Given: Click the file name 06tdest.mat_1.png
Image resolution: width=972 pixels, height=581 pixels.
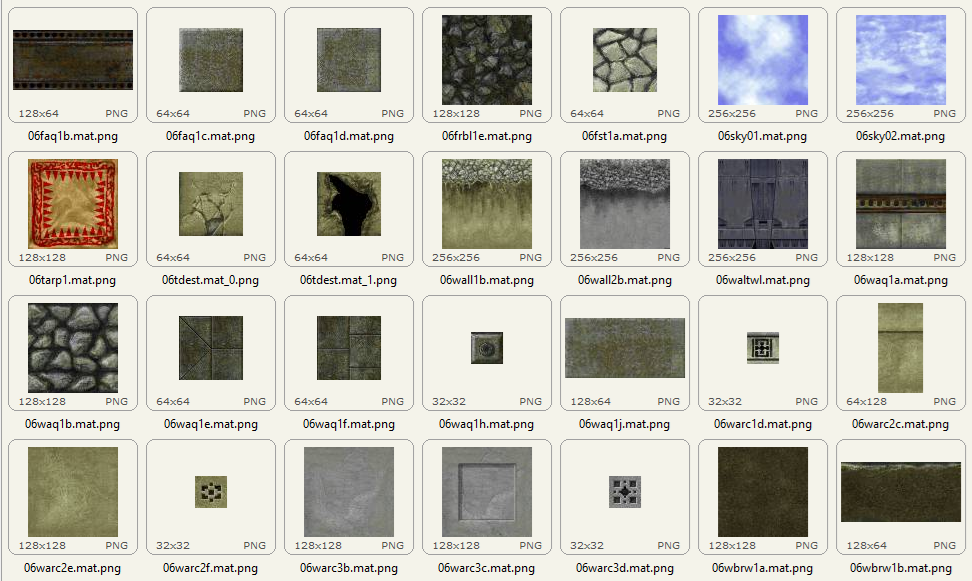Looking at the screenshot, I should [348, 280].
